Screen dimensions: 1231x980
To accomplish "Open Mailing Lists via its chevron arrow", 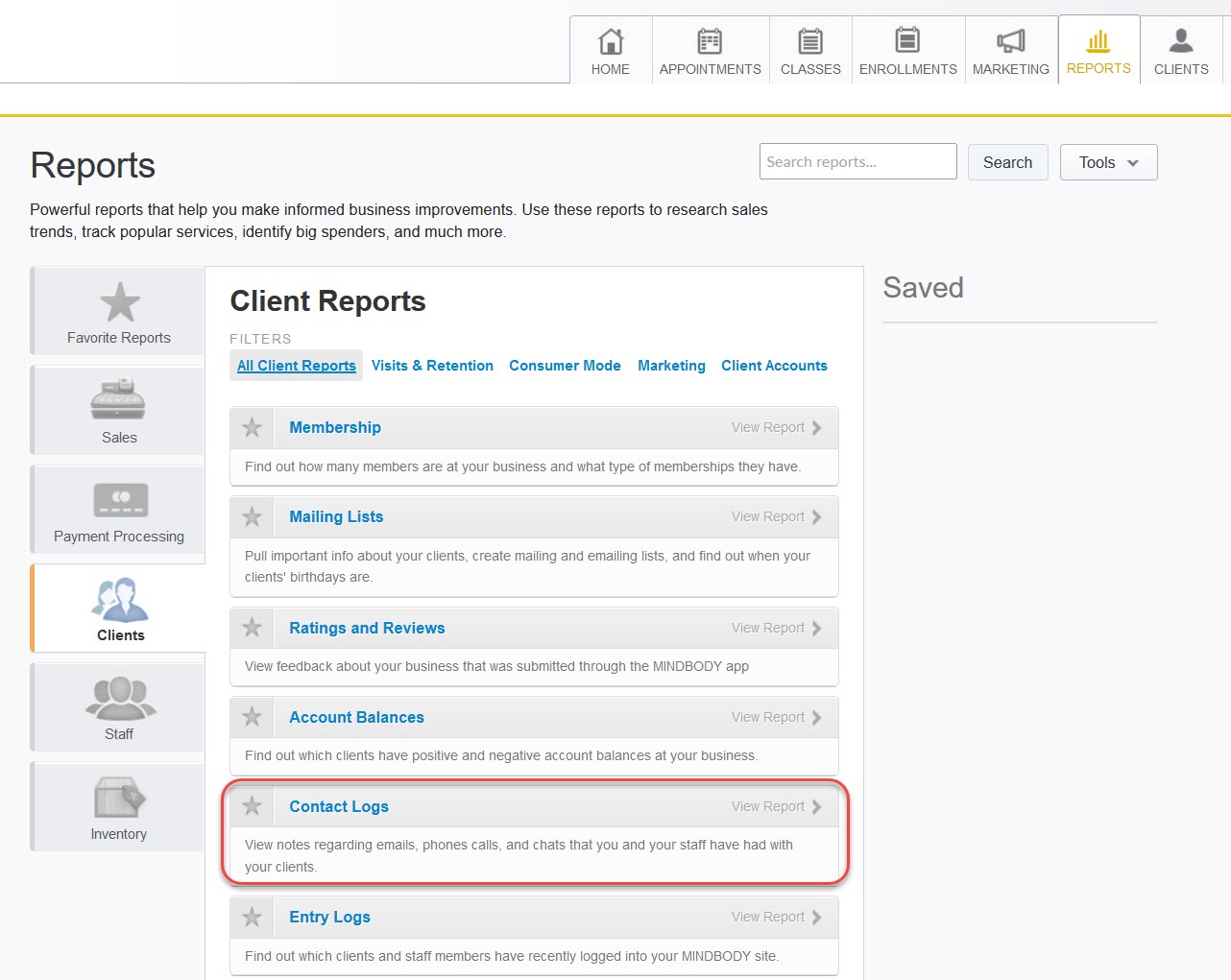I will pos(814,516).
